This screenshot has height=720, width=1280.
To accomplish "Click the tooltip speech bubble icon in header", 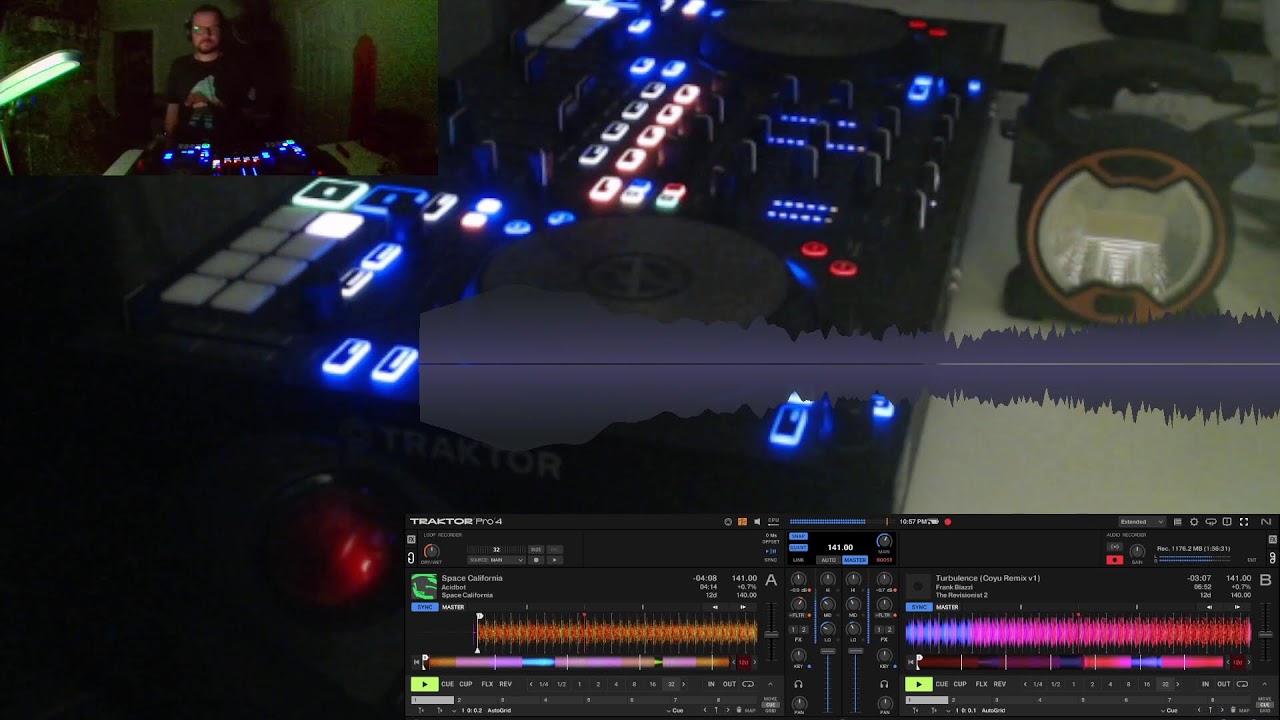I will pyautogui.click(x=1227, y=522).
